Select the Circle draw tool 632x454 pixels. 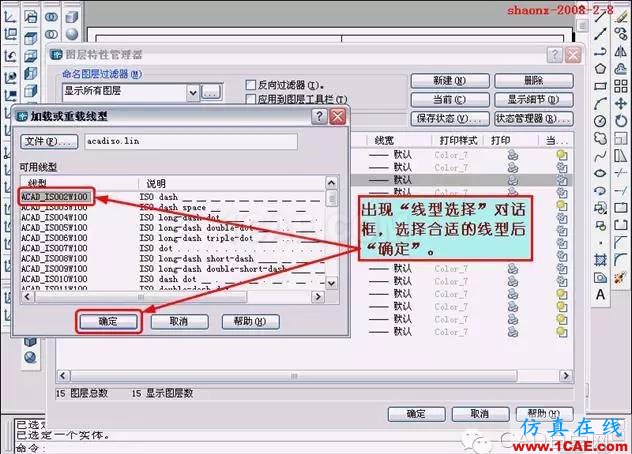click(x=600, y=121)
